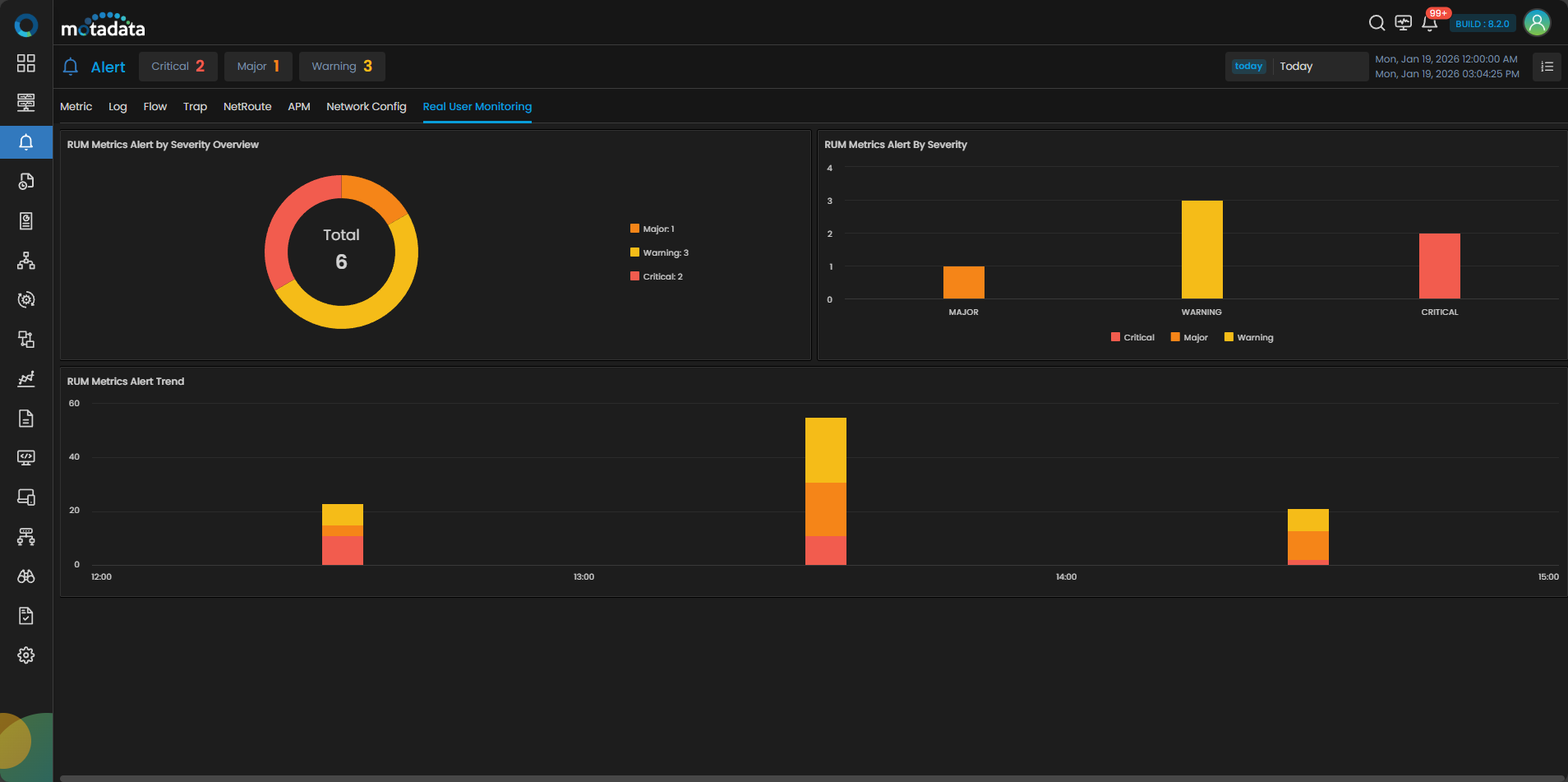
Task: Click the yellow Warning bar in severity chart
Action: tap(1201, 249)
